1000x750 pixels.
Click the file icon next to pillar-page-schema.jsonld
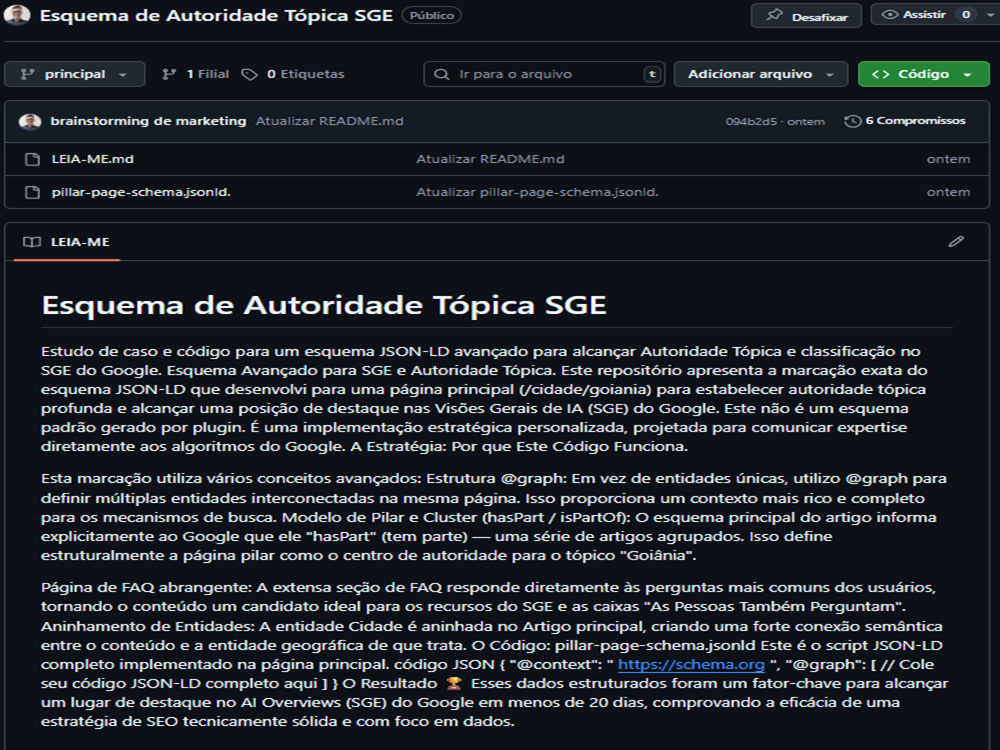[32, 192]
